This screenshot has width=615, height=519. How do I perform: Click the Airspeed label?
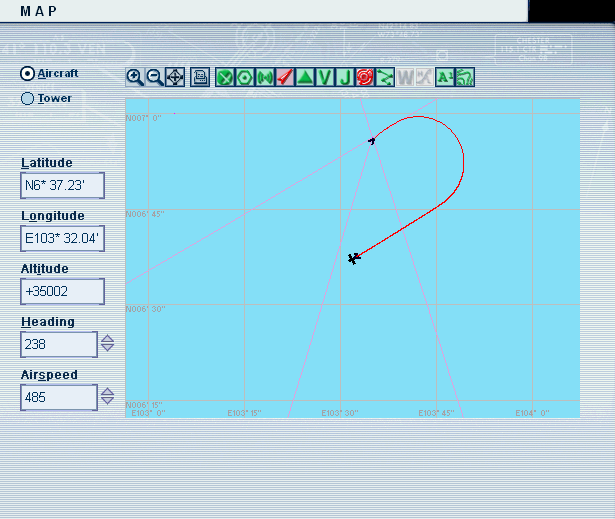[49, 375]
